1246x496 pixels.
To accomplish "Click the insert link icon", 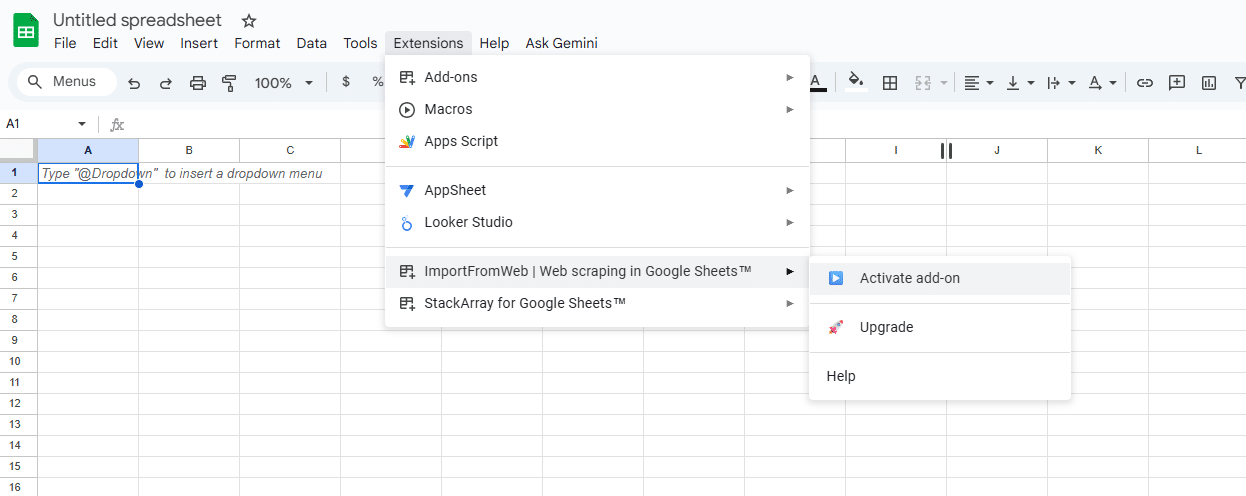I will click(x=1145, y=83).
